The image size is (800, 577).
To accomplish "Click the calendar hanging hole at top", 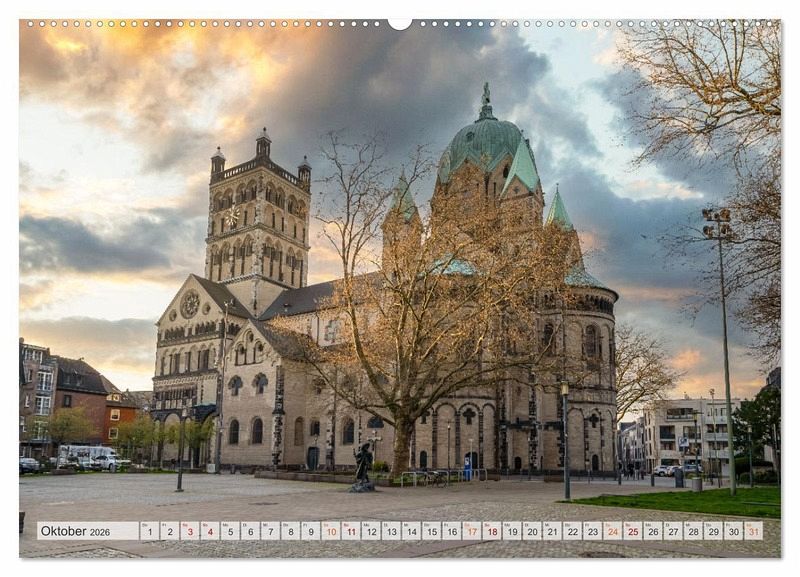I will coord(400,22).
